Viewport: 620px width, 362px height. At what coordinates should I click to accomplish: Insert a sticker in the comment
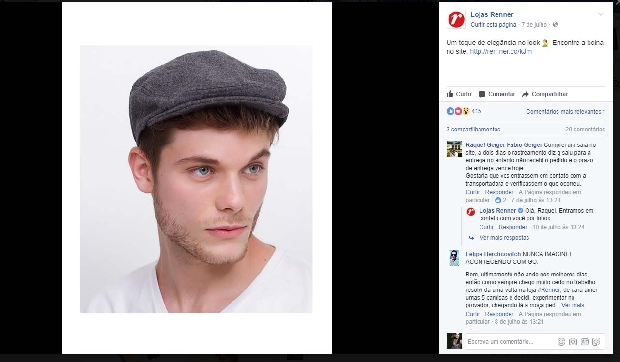pos(596,341)
